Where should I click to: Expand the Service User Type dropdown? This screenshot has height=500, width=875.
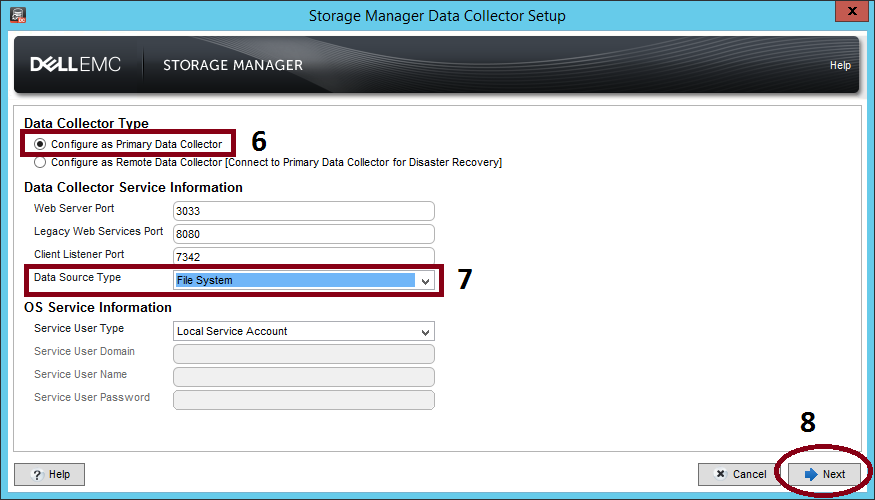tap(426, 332)
